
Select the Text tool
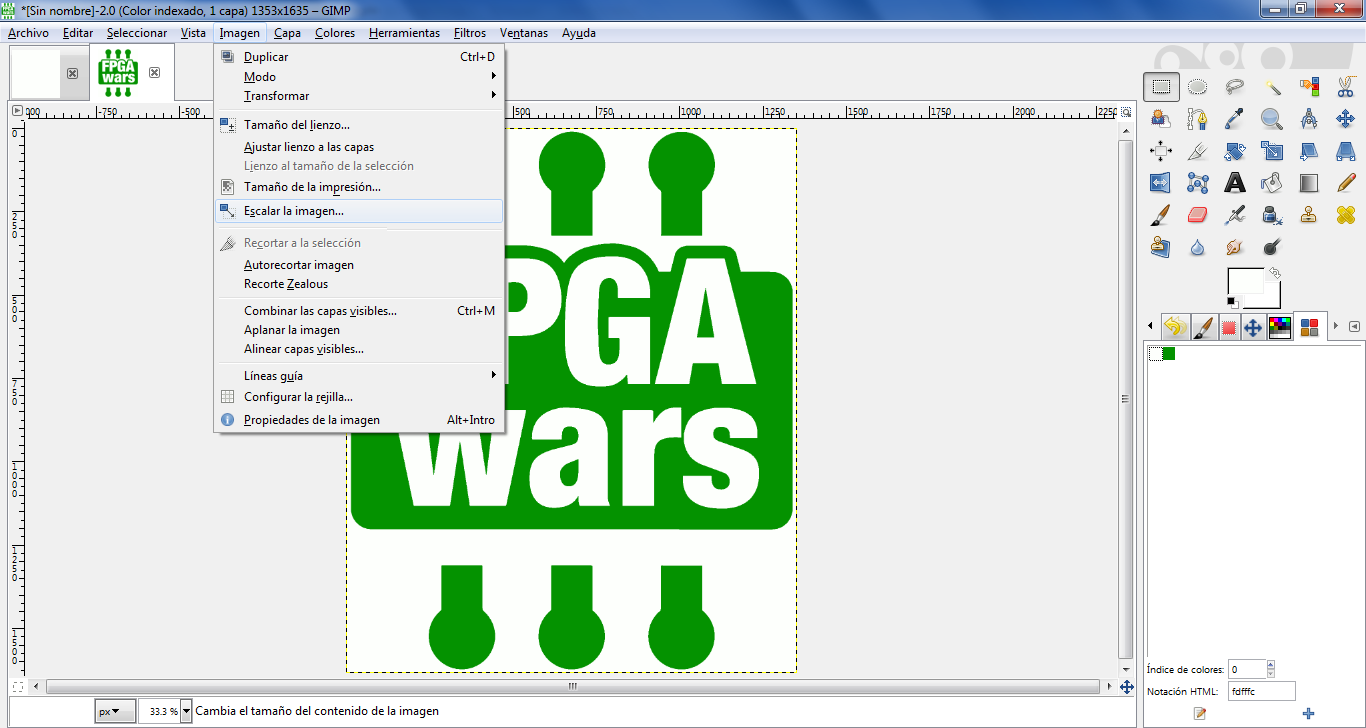point(1235,183)
